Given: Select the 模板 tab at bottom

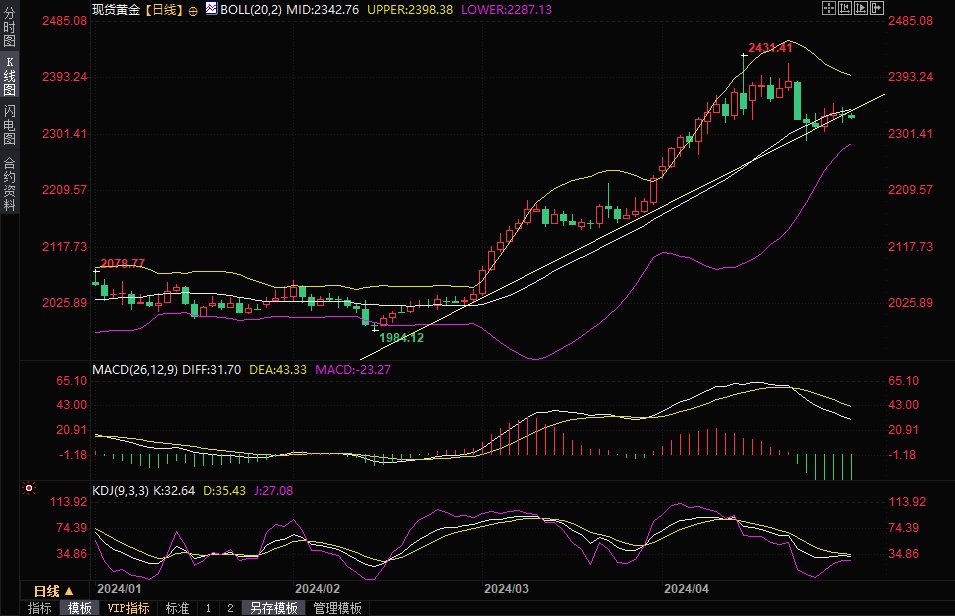Looking at the screenshot, I should click(79, 608).
